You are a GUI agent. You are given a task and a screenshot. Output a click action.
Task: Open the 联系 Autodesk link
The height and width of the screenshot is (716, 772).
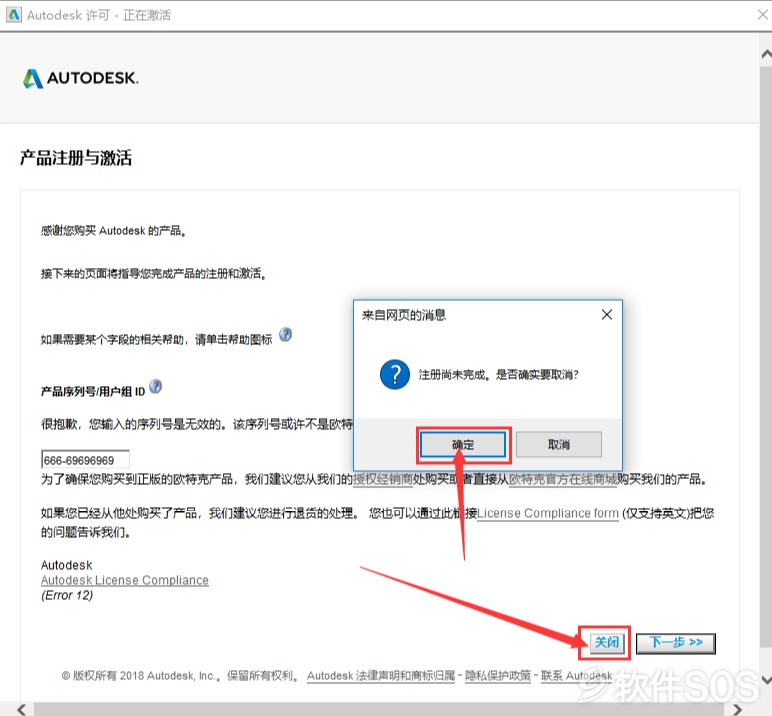coord(577,676)
